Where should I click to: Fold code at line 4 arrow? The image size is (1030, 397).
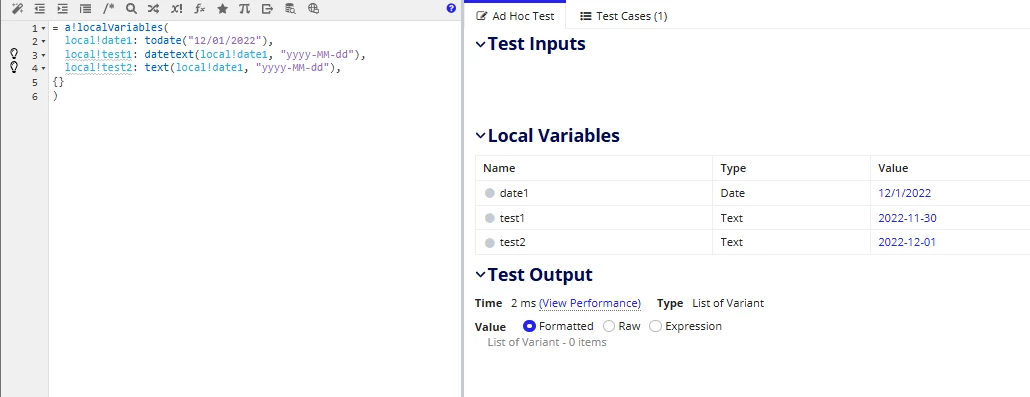pyautogui.click(x=43, y=68)
